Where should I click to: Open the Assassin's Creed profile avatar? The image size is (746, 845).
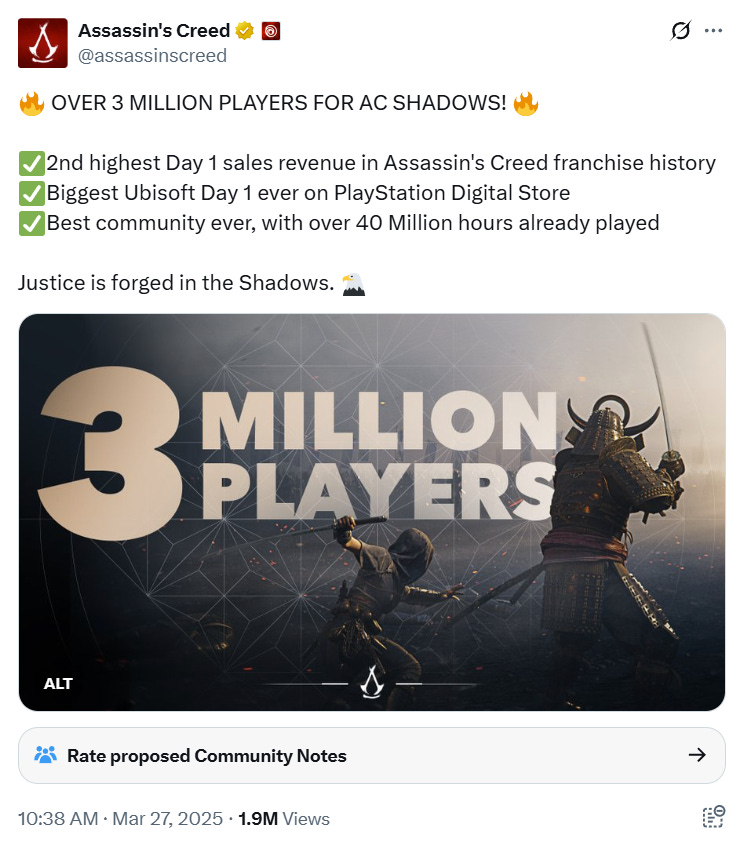click(43, 43)
